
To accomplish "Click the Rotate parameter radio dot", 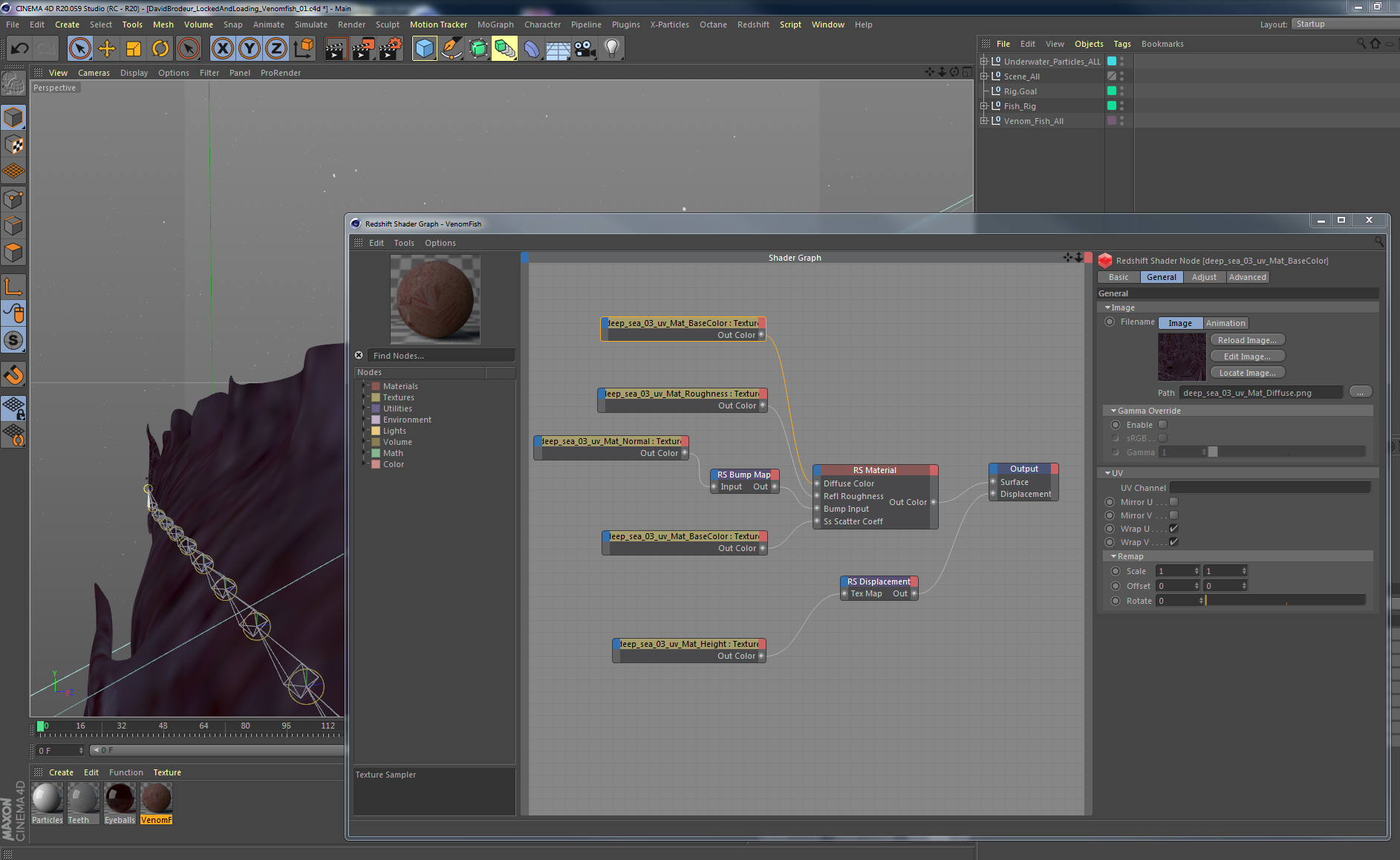I will pos(1116,601).
